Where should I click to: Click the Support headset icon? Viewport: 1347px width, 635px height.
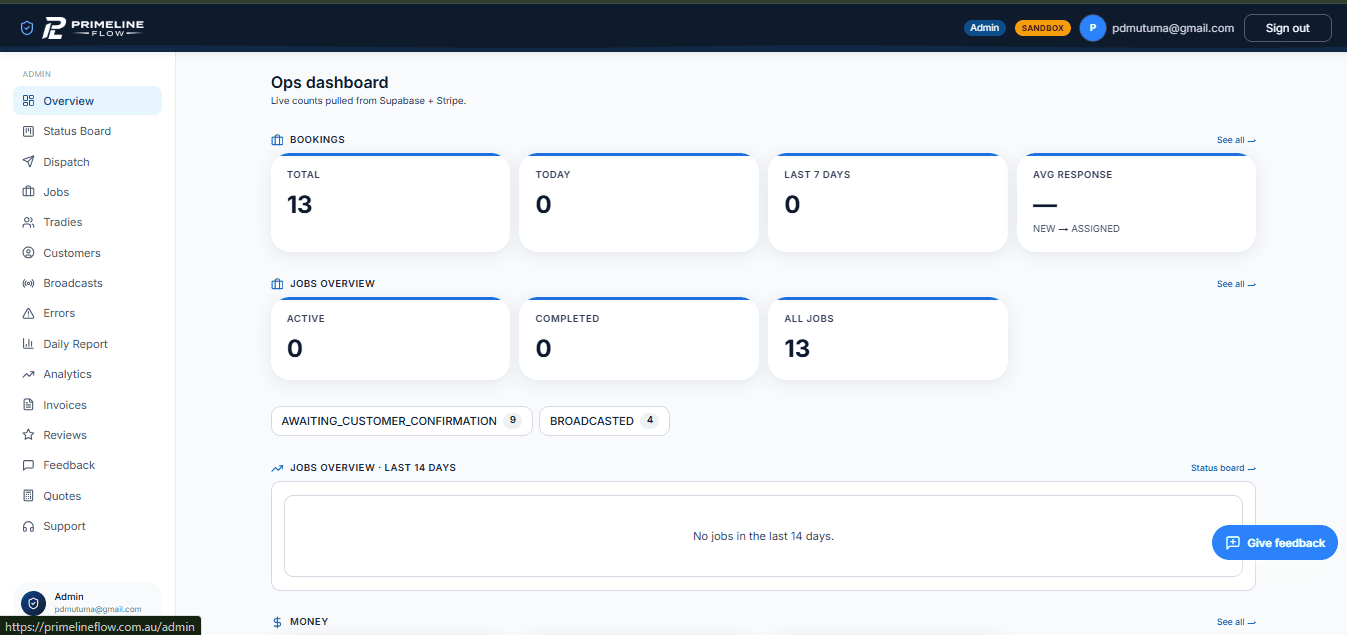click(28, 526)
